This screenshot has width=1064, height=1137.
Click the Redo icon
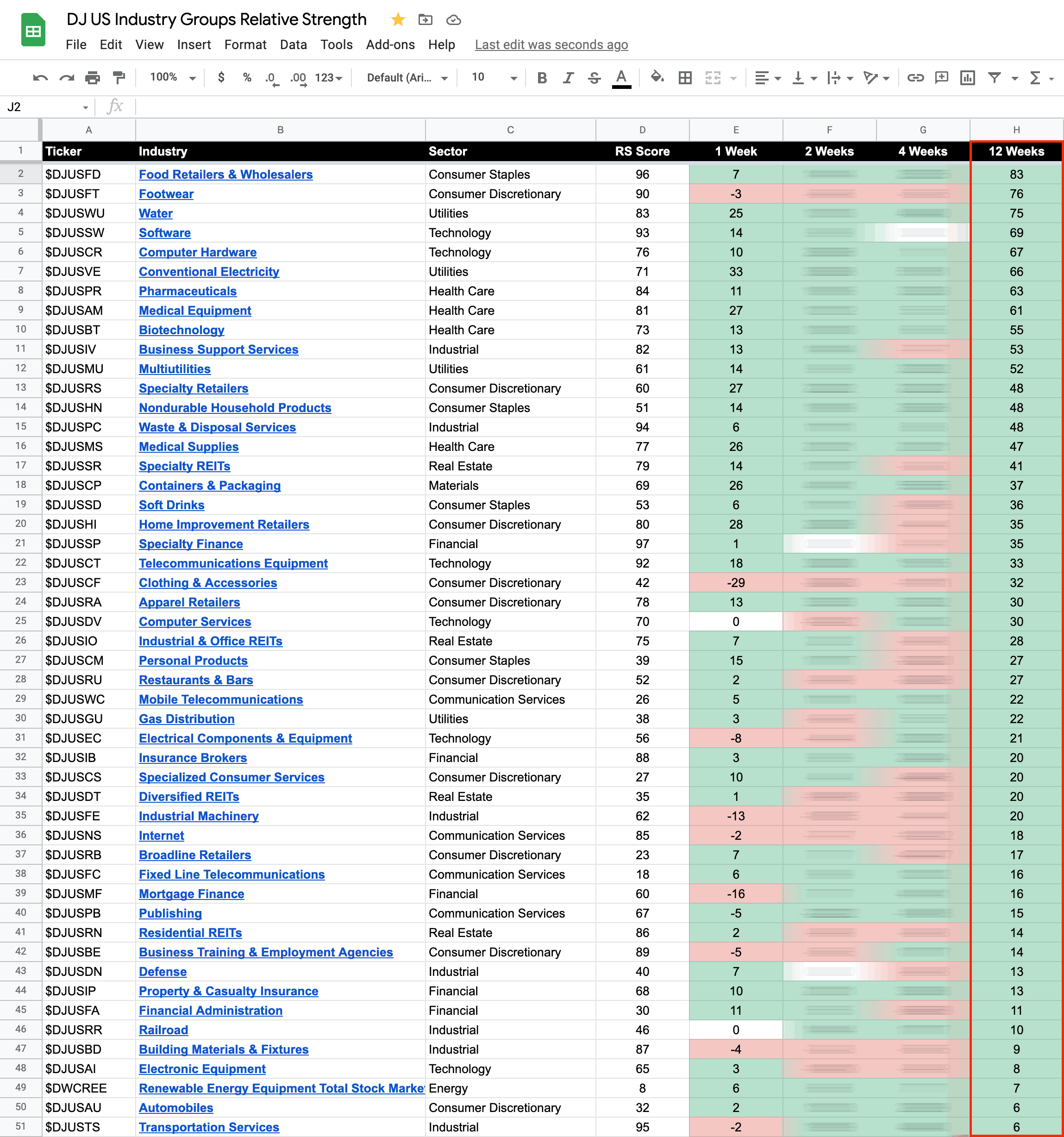[67, 78]
